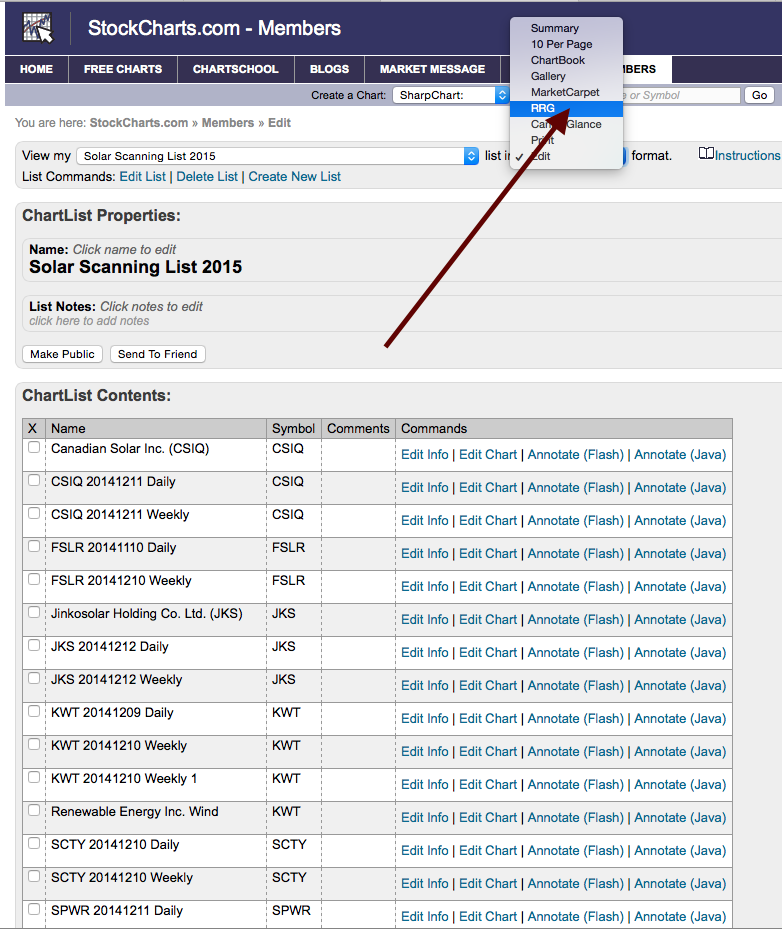This screenshot has height=929, width=782.
Task: Open the BLOGS navigation tab
Action: 329,69
